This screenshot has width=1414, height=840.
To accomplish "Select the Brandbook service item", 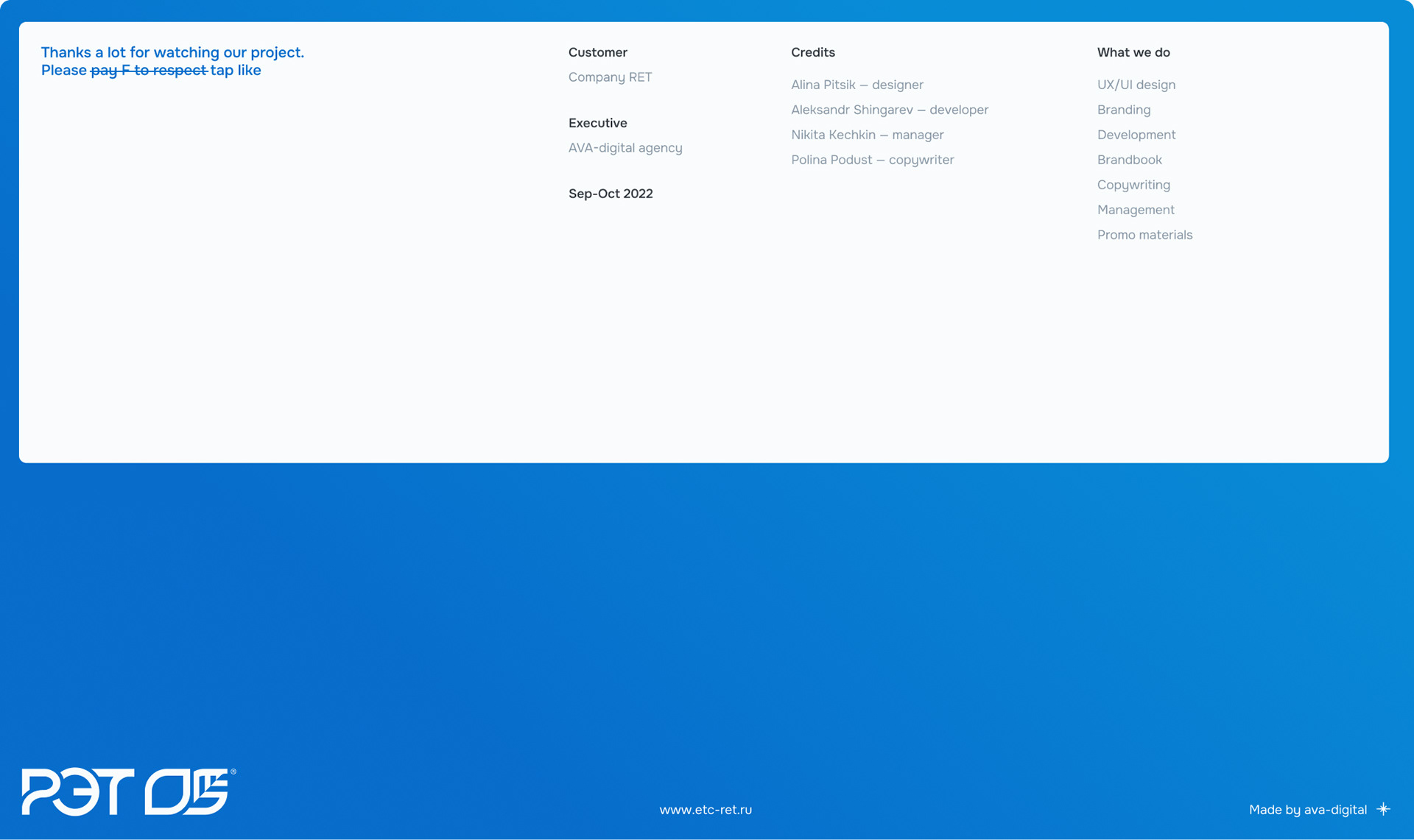I will (x=1129, y=160).
